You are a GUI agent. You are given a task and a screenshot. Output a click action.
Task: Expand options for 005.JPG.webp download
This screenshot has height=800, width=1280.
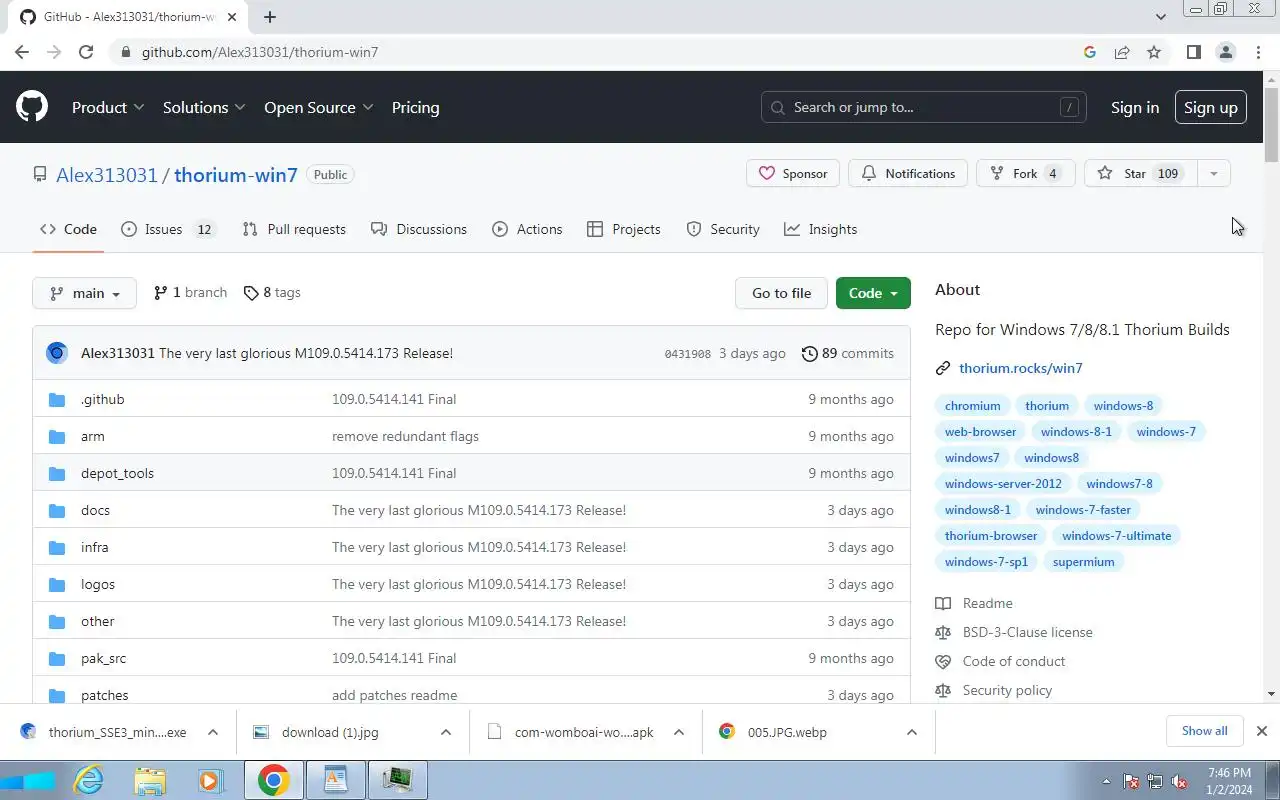912,732
